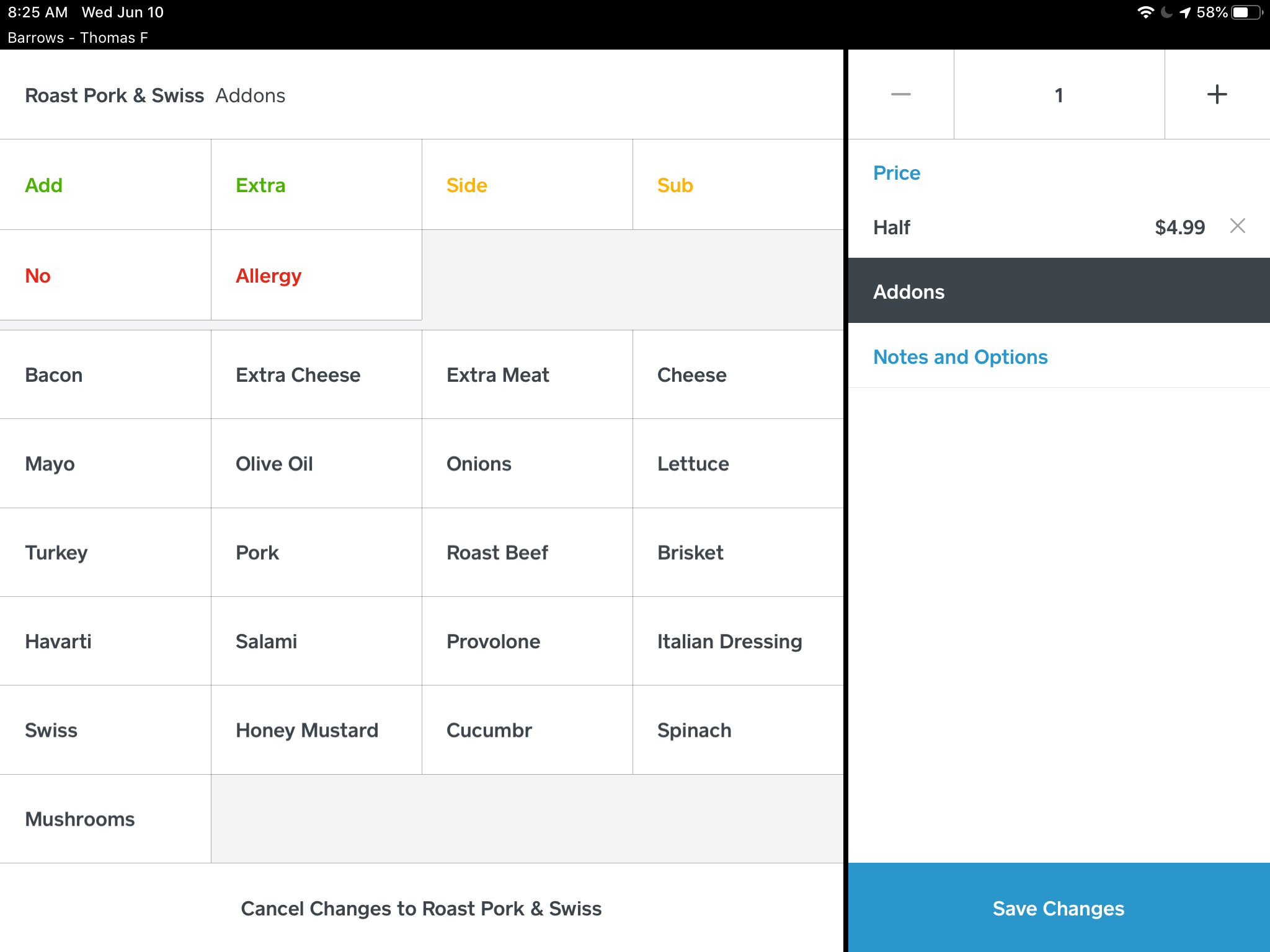
Task: Choose the Side modifier prefix
Action: coord(527,185)
